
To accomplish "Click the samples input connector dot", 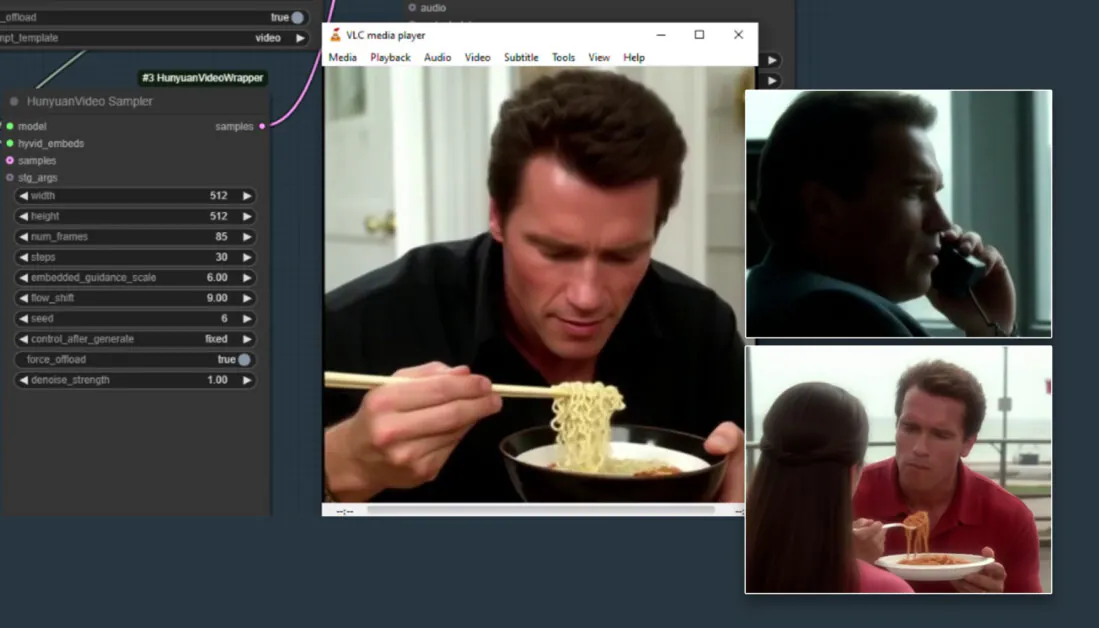I will pos(10,161).
